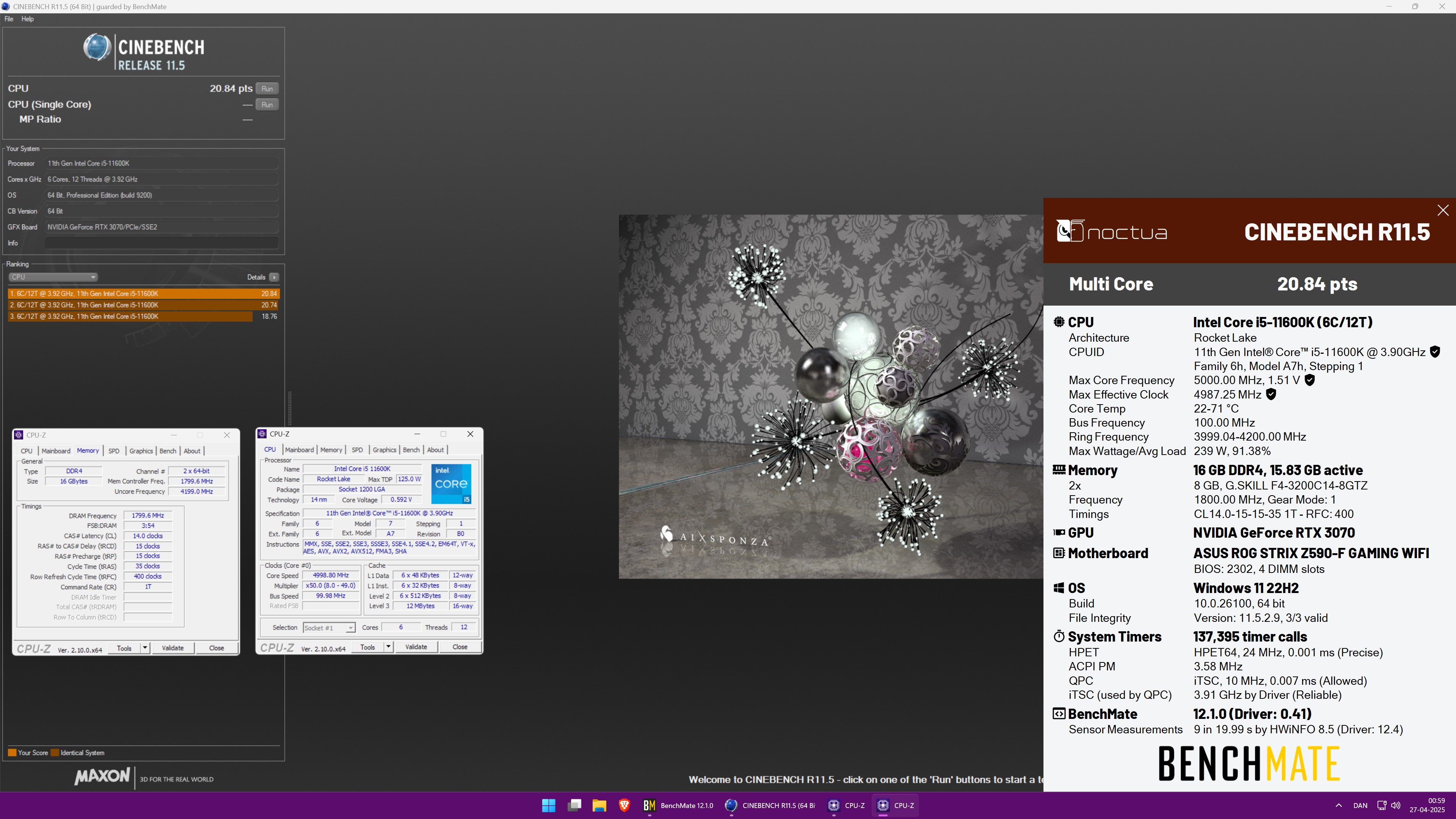Viewport: 1456px width, 819px height.
Task: Click Tools button in right CPU-Z window
Action: pos(367,647)
